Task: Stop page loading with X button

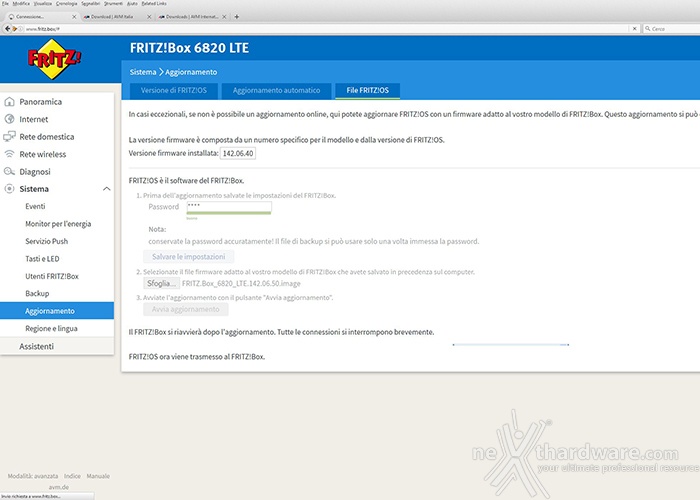Action: (634, 29)
